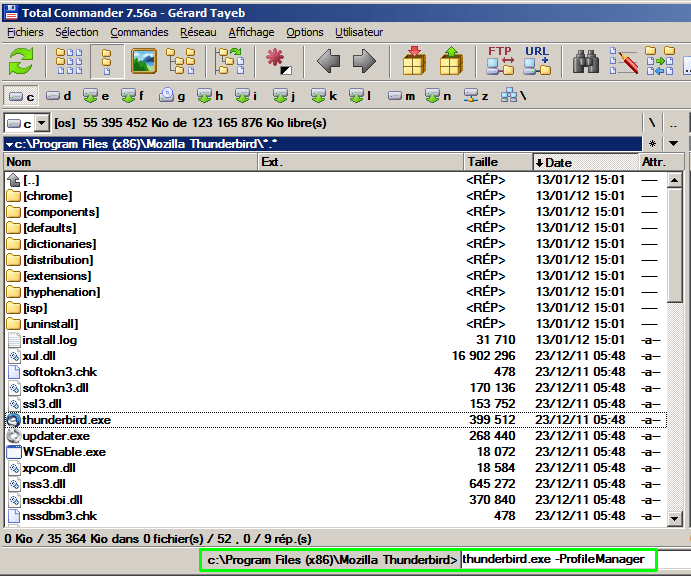Click the file list scroll up arrow
Screen dimensions: 691x576
click(675, 180)
